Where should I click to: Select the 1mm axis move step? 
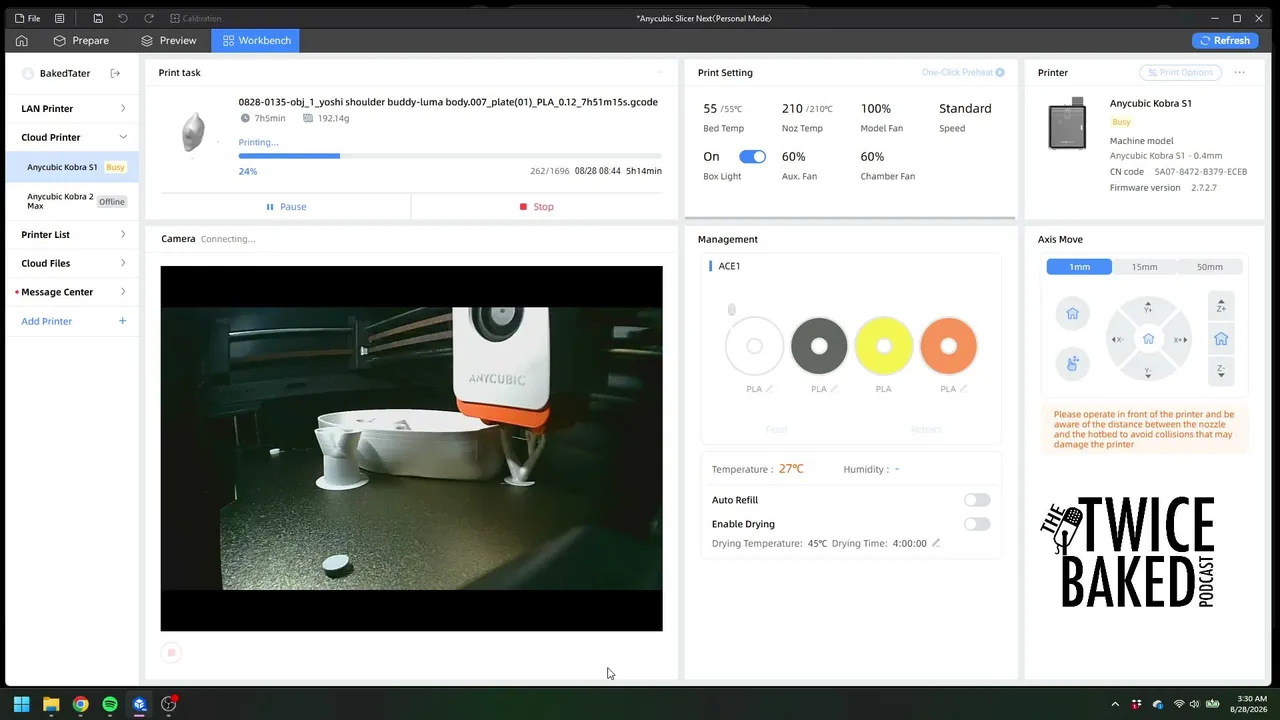tap(1079, 267)
